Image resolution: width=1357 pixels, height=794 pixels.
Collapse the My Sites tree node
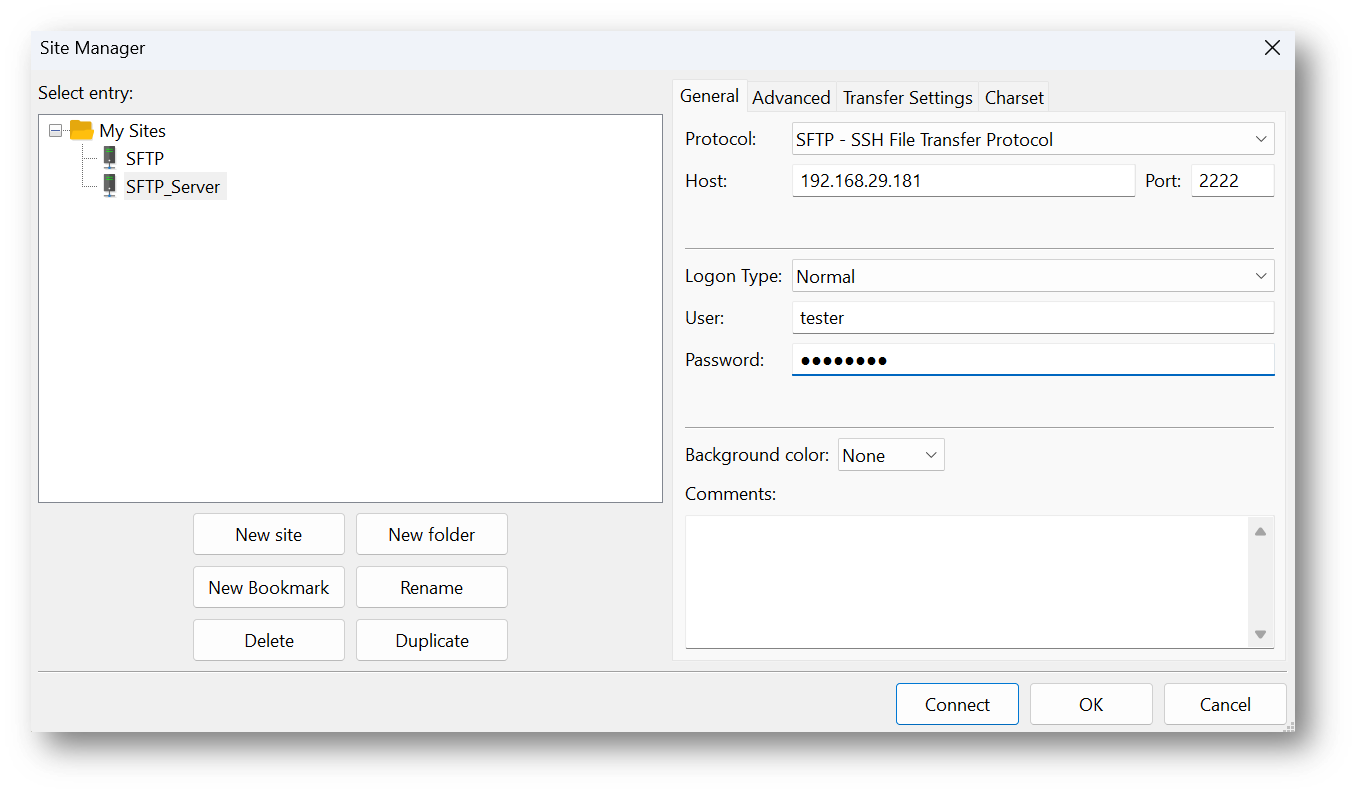tap(57, 130)
